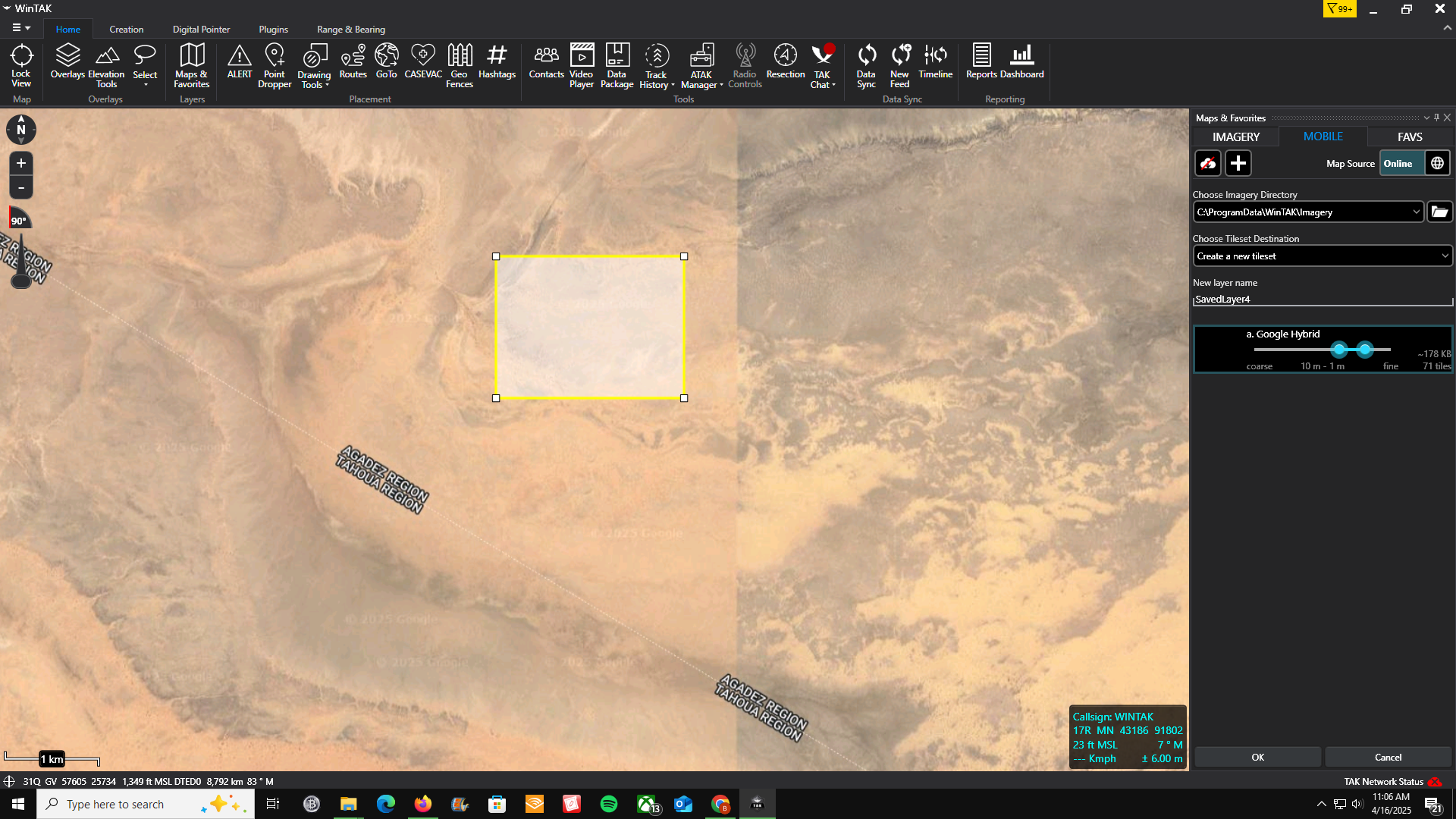Click the OK button

[1257, 757]
